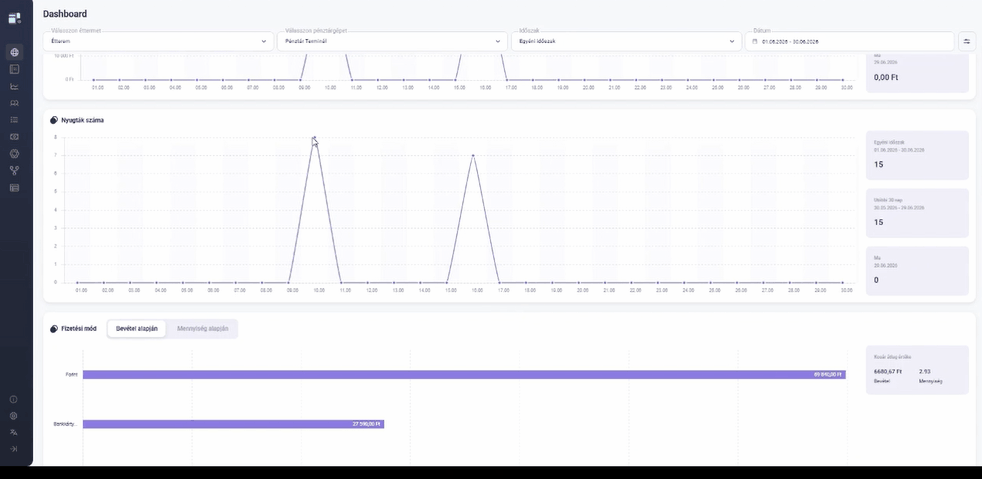Click the filter sliders button beside date

click(x=966, y=41)
